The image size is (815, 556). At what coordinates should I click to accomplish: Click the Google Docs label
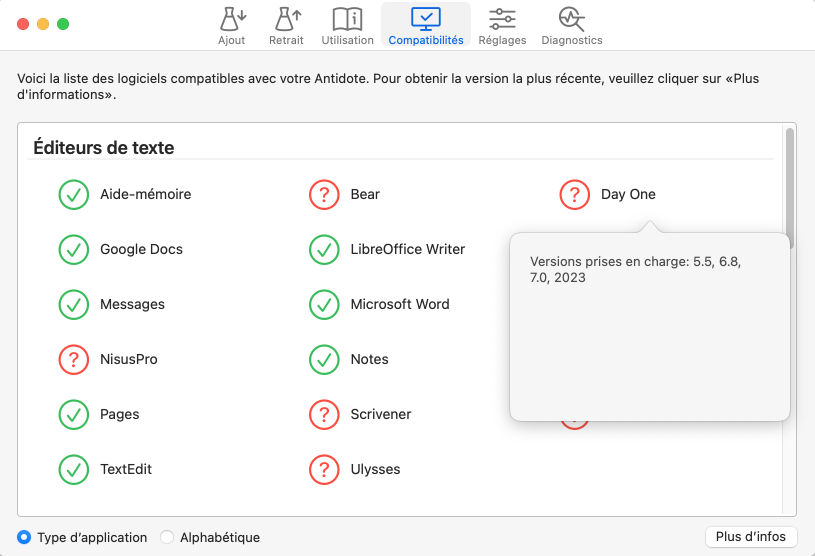(141, 249)
